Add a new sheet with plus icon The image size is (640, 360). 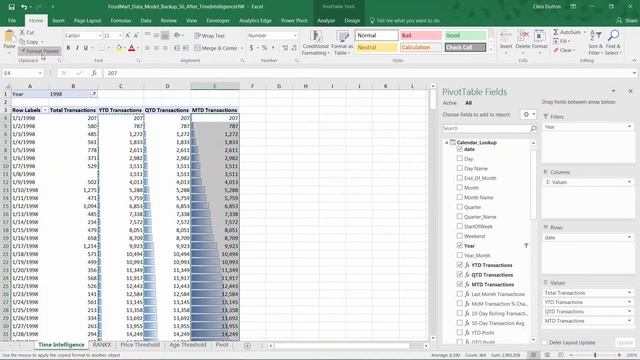[x=247, y=346]
